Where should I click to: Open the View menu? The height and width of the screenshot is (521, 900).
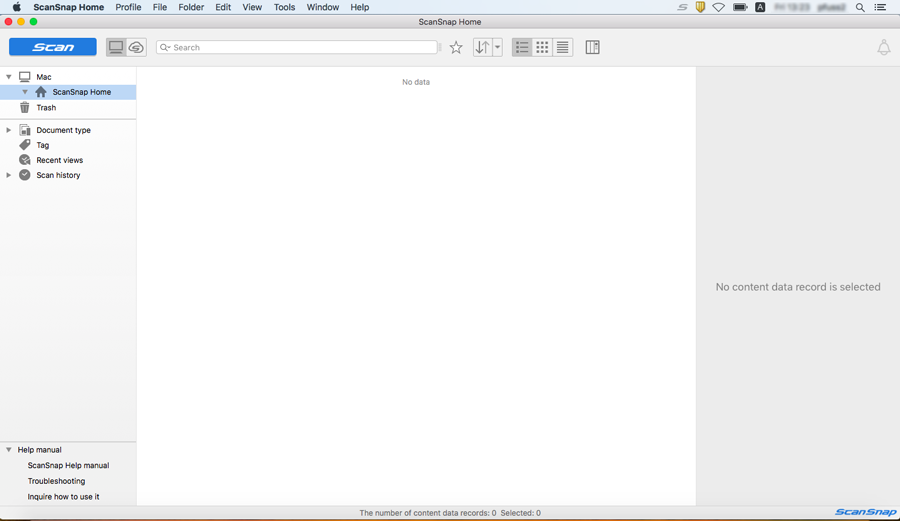[252, 7]
